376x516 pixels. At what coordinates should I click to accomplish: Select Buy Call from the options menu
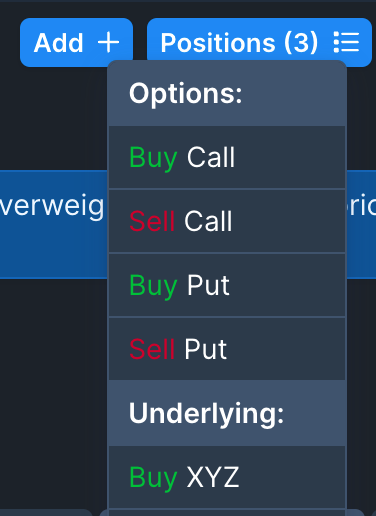227,157
